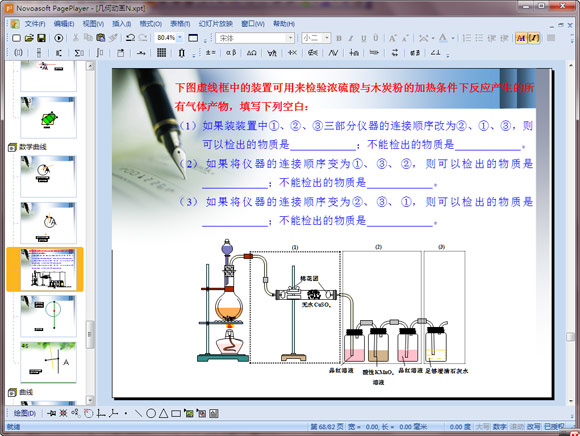This screenshot has width=580, height=436.
Task: Click the 数字 status bar indicator
Action: pyautogui.click(x=499, y=427)
